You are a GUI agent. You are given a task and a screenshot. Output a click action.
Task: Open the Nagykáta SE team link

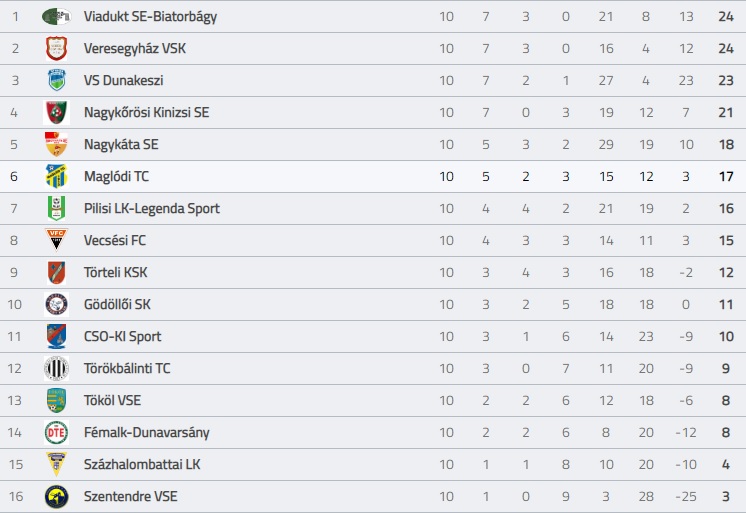(121, 144)
